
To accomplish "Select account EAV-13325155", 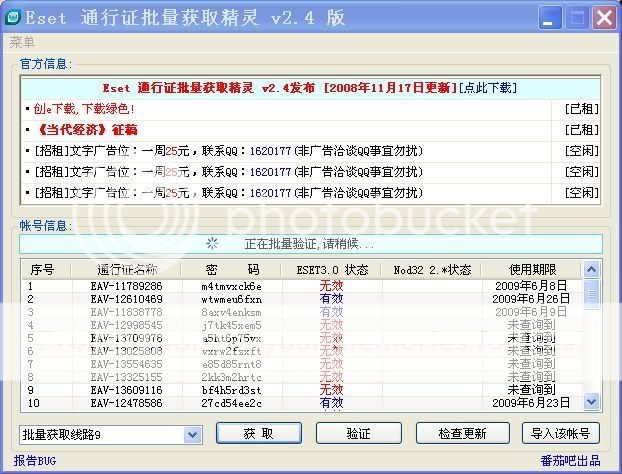I will [x=126, y=377].
